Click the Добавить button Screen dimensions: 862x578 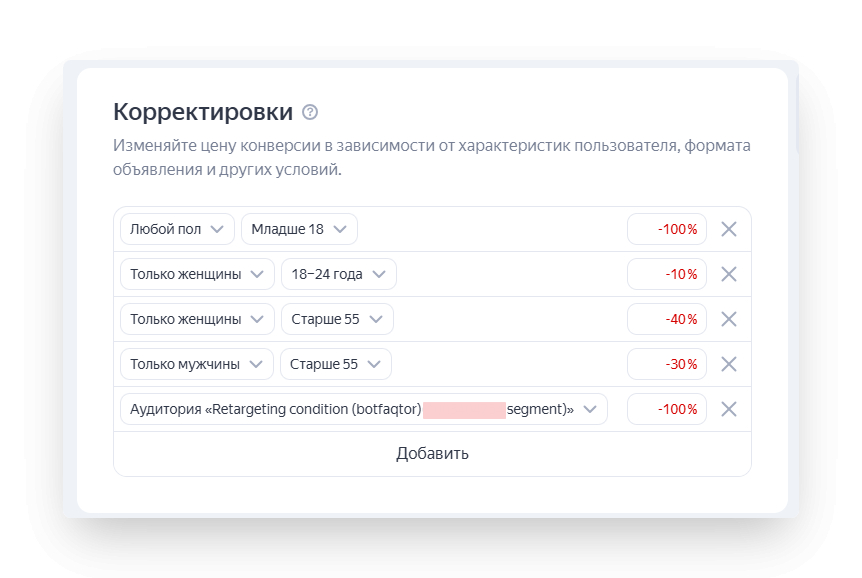[432, 454]
